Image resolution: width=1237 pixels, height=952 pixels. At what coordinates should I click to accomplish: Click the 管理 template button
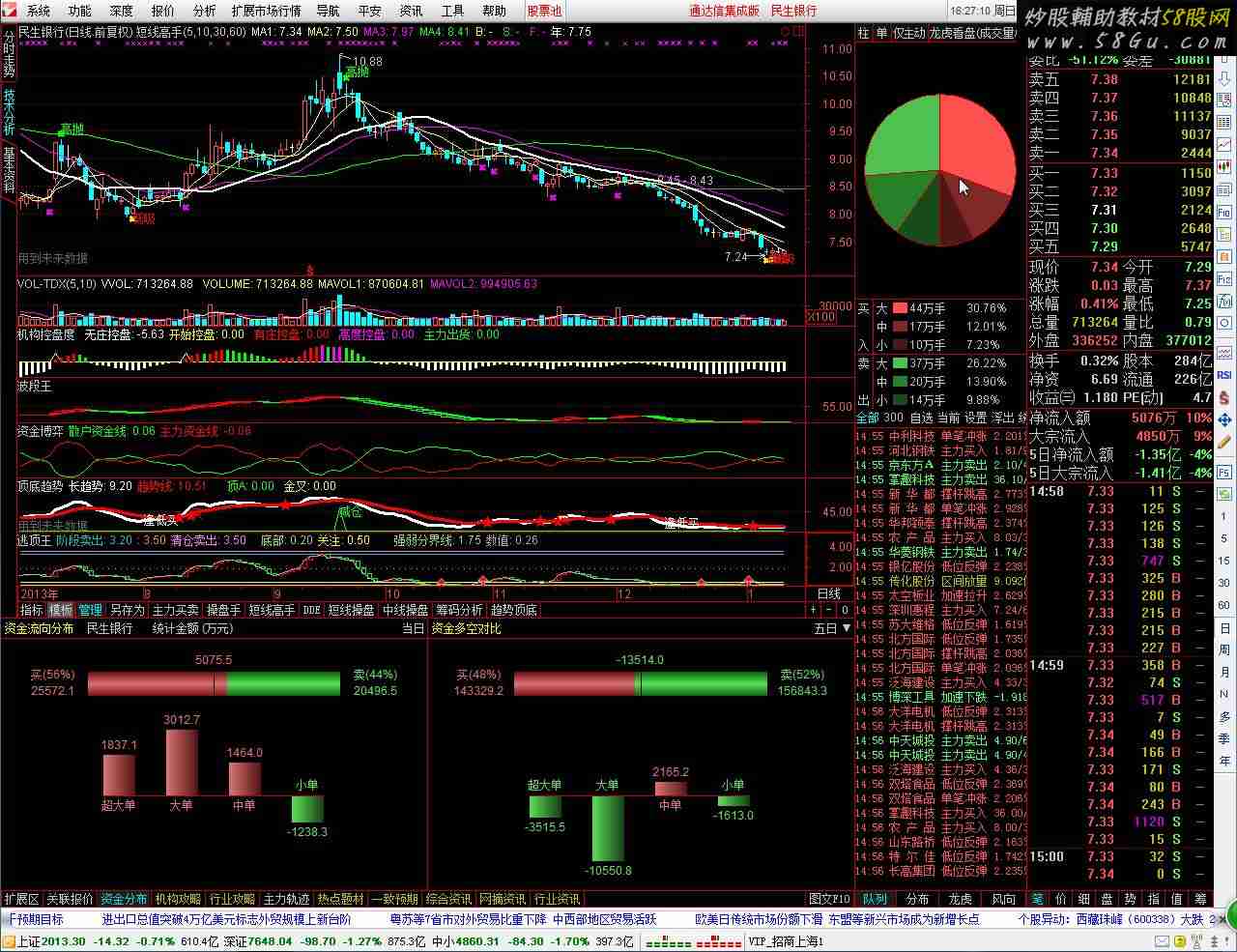click(x=91, y=610)
